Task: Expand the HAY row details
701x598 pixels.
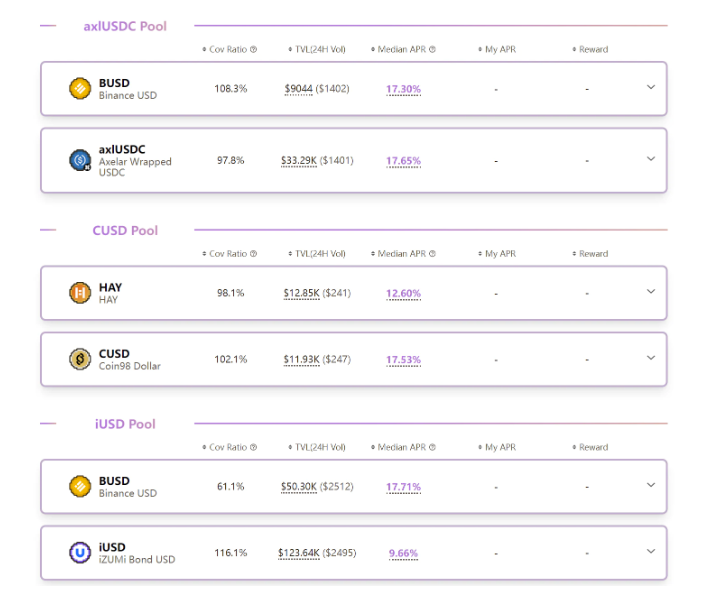Action: [x=651, y=292]
